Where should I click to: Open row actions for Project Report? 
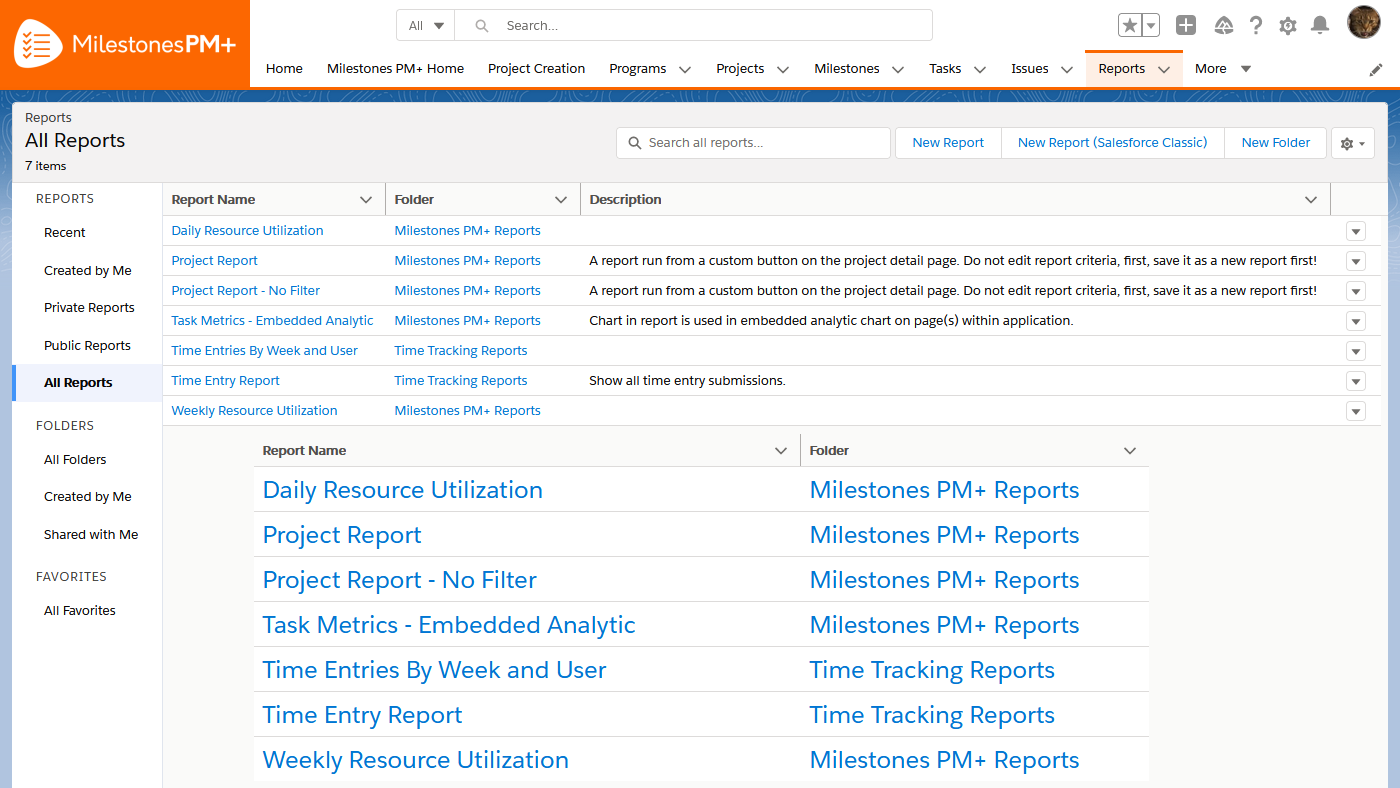[1356, 261]
